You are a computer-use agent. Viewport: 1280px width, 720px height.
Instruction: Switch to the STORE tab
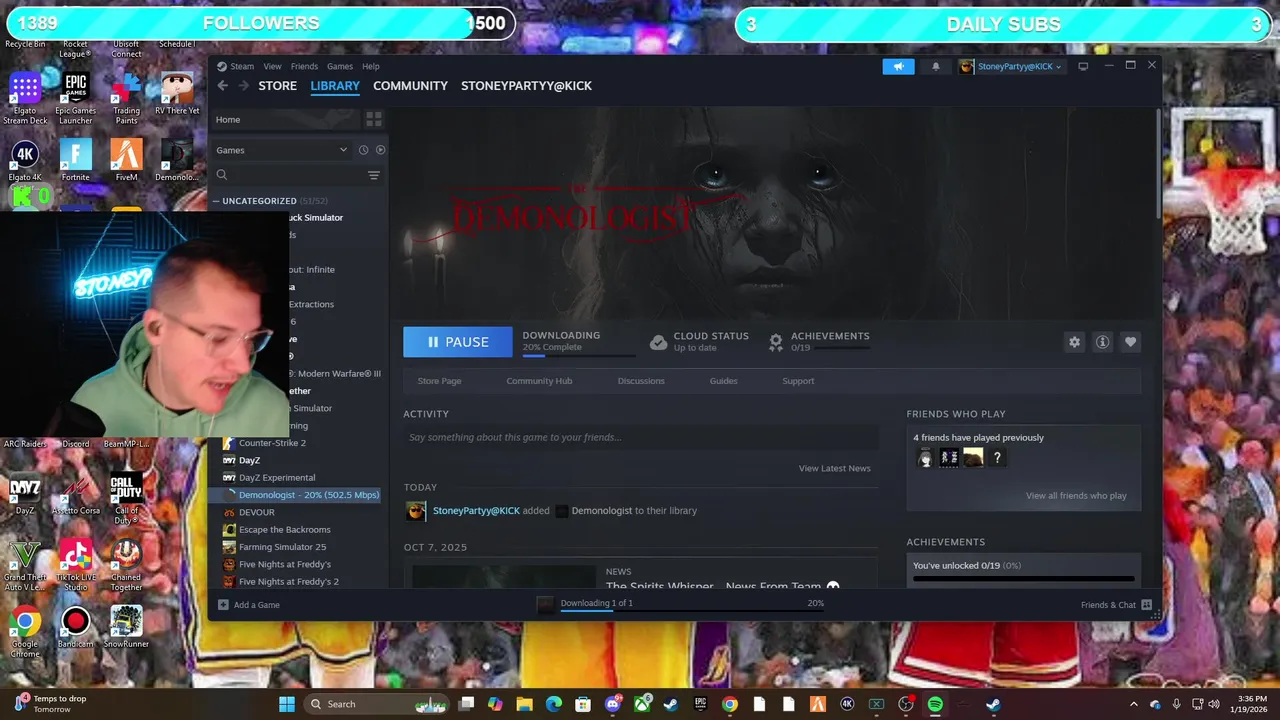(x=278, y=86)
